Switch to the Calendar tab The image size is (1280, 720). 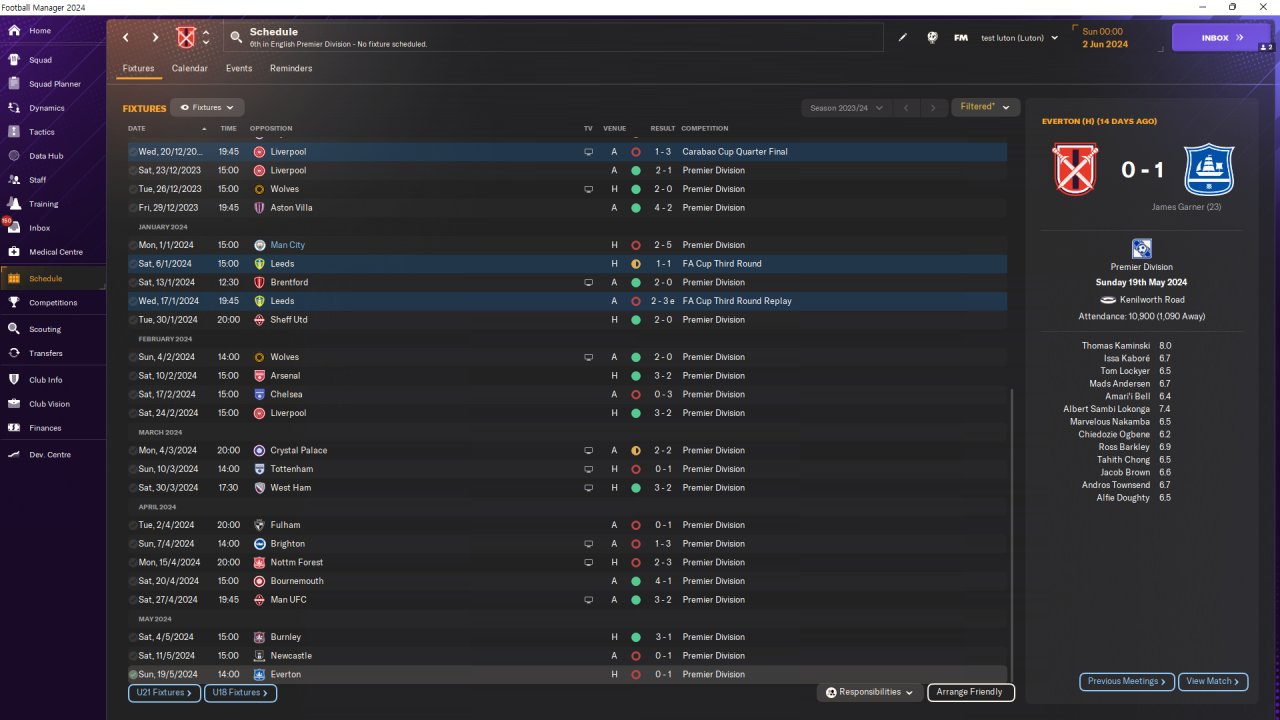pos(190,68)
